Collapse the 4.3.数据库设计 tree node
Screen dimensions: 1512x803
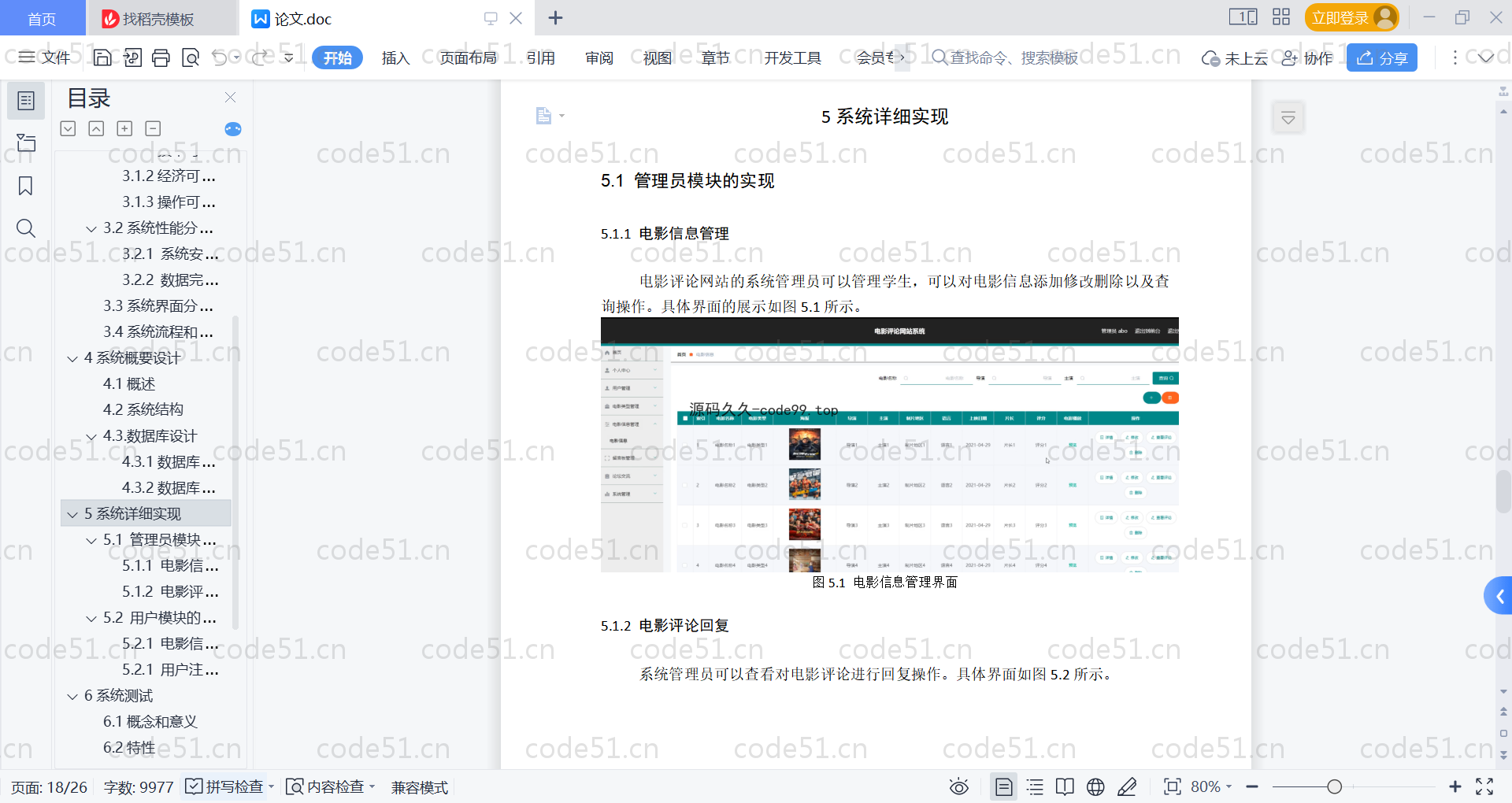coord(91,436)
